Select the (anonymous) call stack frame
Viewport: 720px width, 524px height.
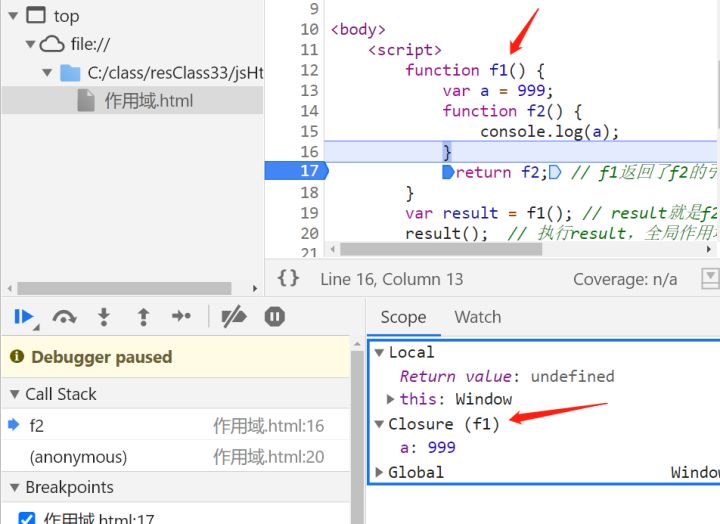(x=176, y=456)
